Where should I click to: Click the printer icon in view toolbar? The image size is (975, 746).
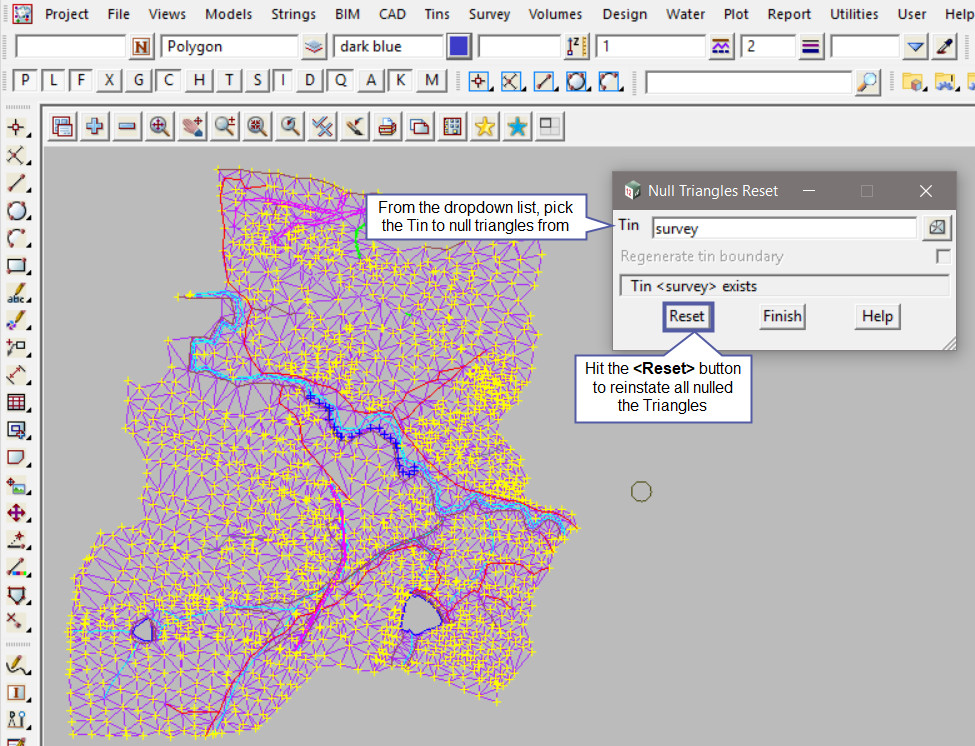(x=387, y=126)
